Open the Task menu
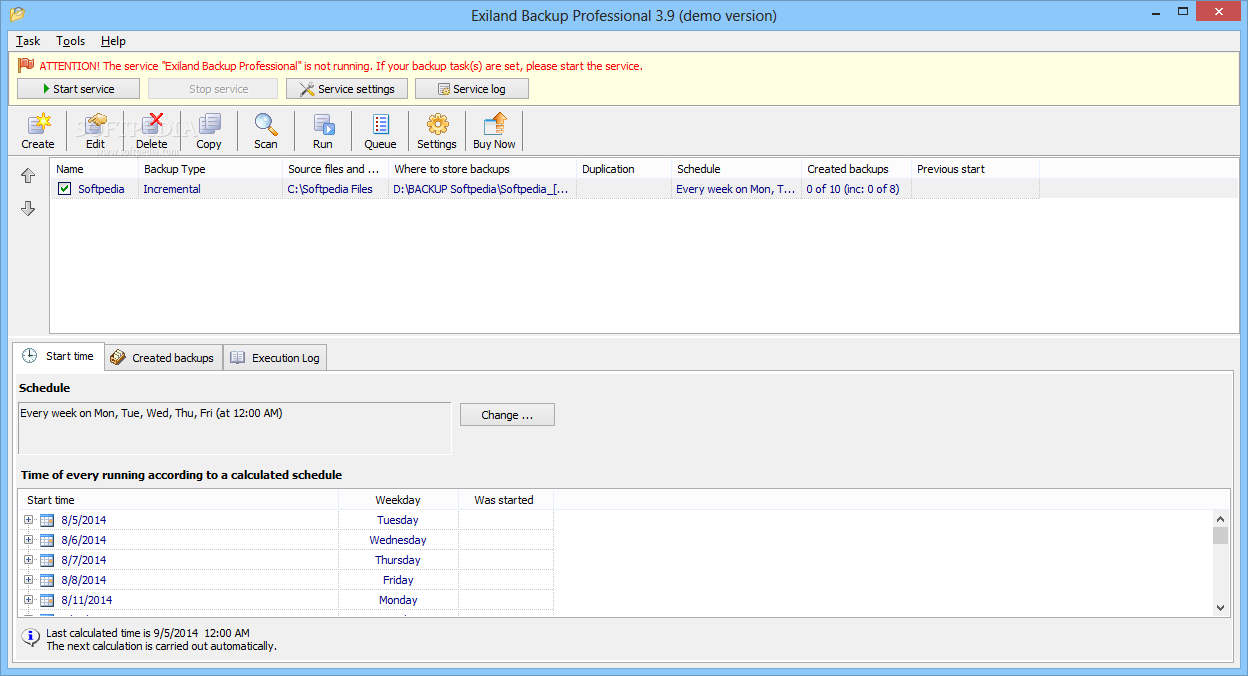The image size is (1248, 676). pos(28,41)
